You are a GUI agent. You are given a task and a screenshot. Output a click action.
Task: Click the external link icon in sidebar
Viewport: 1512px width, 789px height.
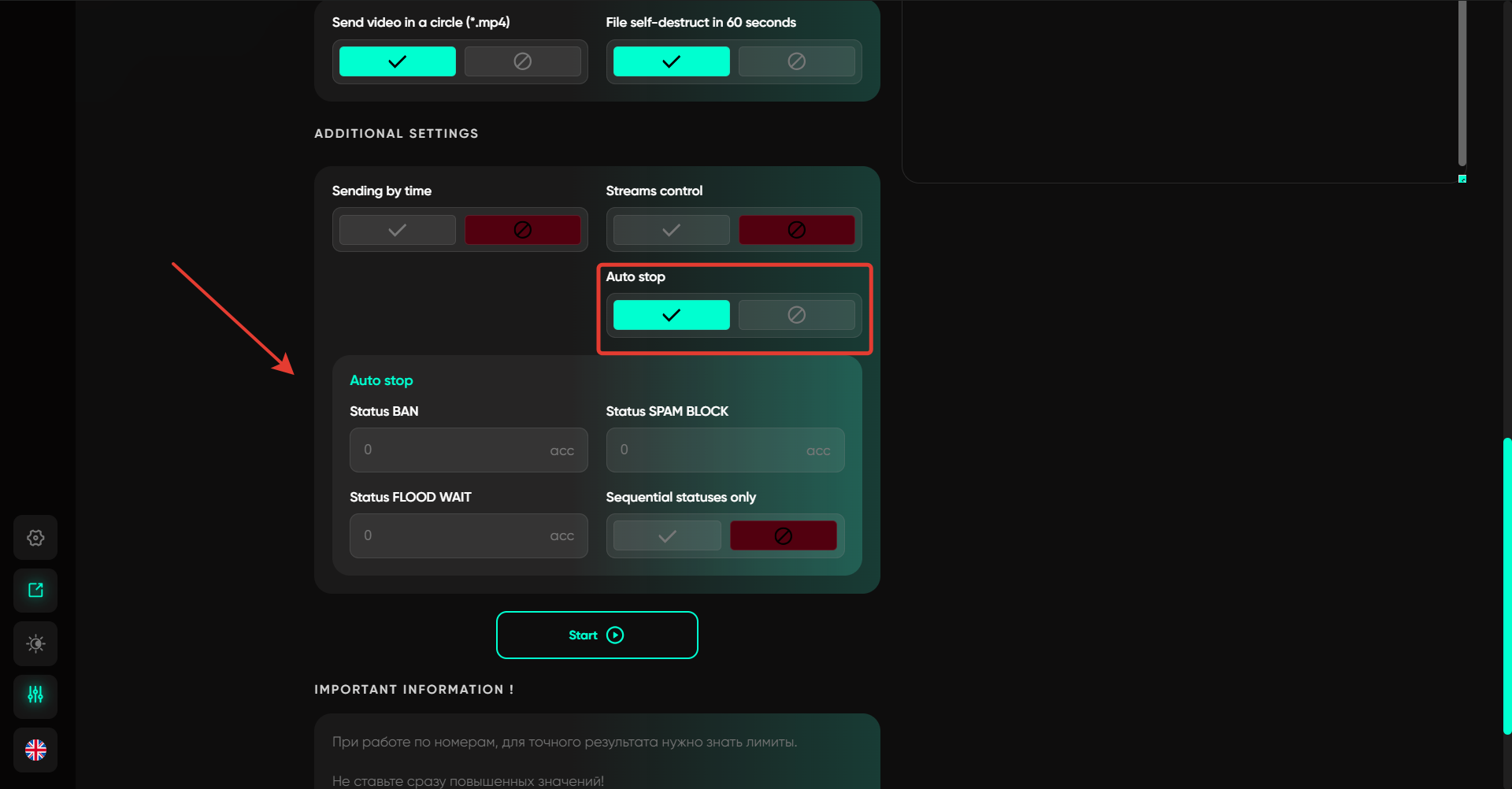point(35,591)
